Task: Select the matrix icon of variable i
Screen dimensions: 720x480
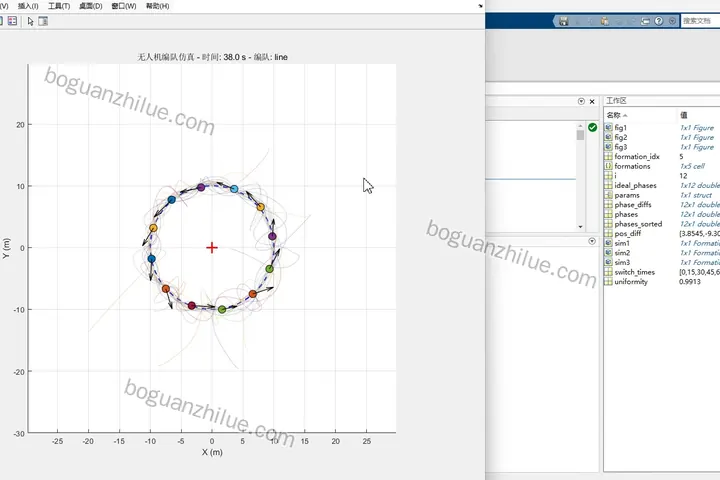Action: (608, 175)
